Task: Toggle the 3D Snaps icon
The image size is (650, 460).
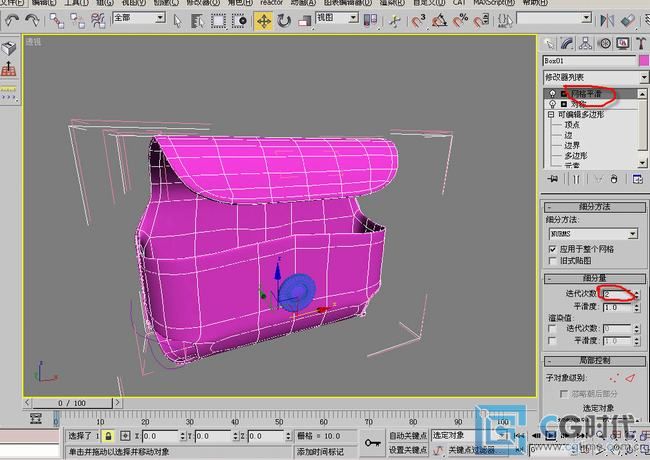Action: [x=419, y=20]
